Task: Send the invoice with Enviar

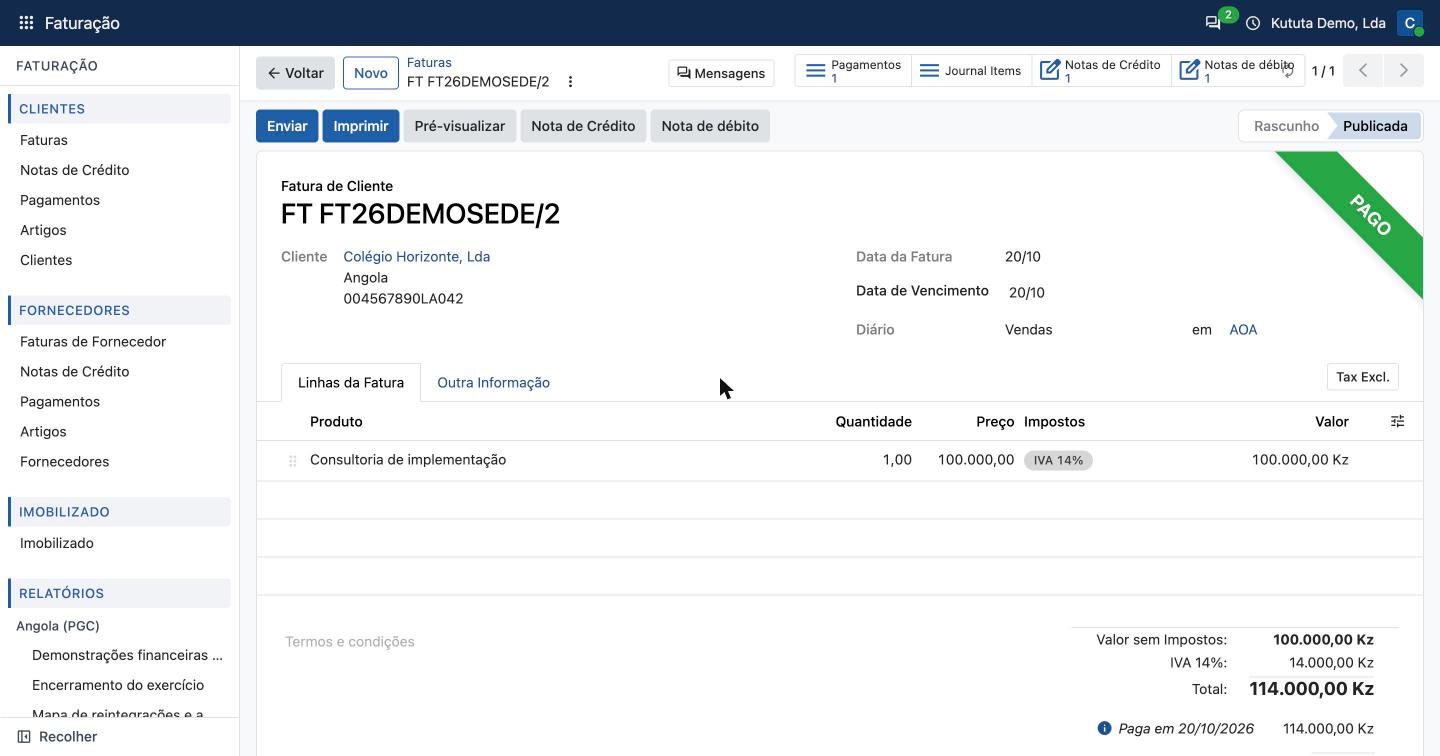Action: (287, 126)
